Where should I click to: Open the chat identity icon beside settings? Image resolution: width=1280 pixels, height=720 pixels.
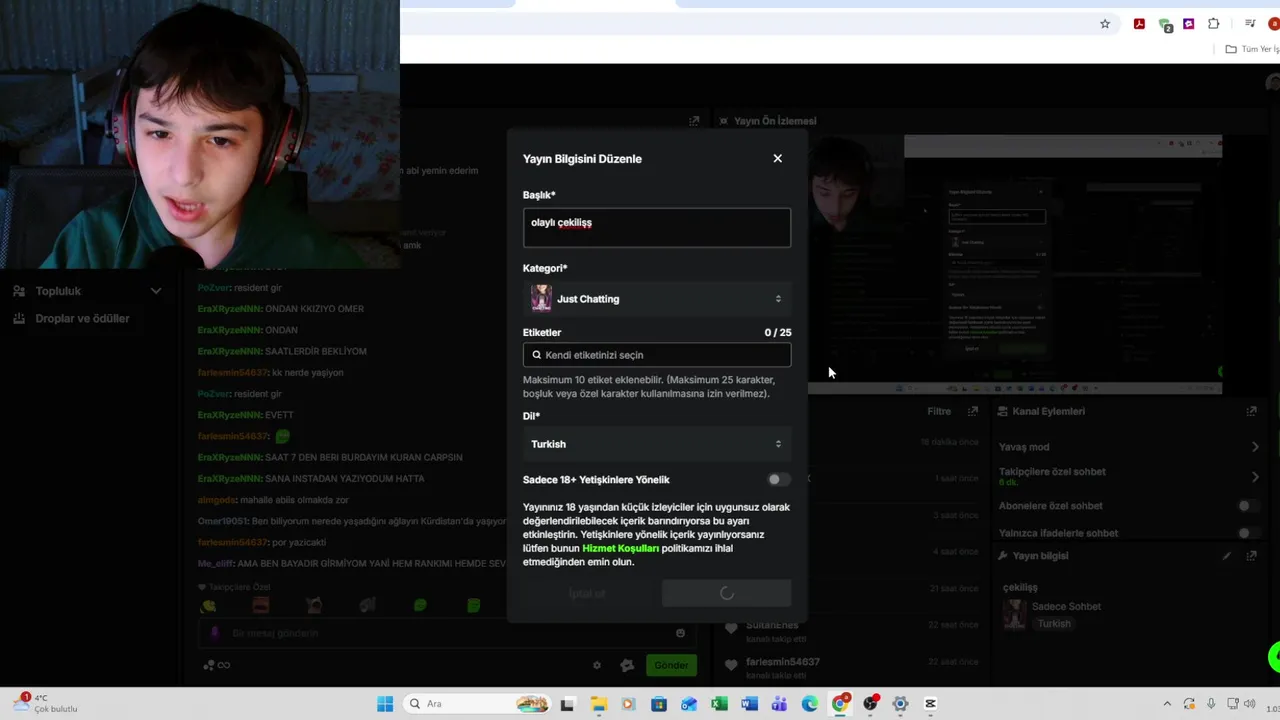627,665
